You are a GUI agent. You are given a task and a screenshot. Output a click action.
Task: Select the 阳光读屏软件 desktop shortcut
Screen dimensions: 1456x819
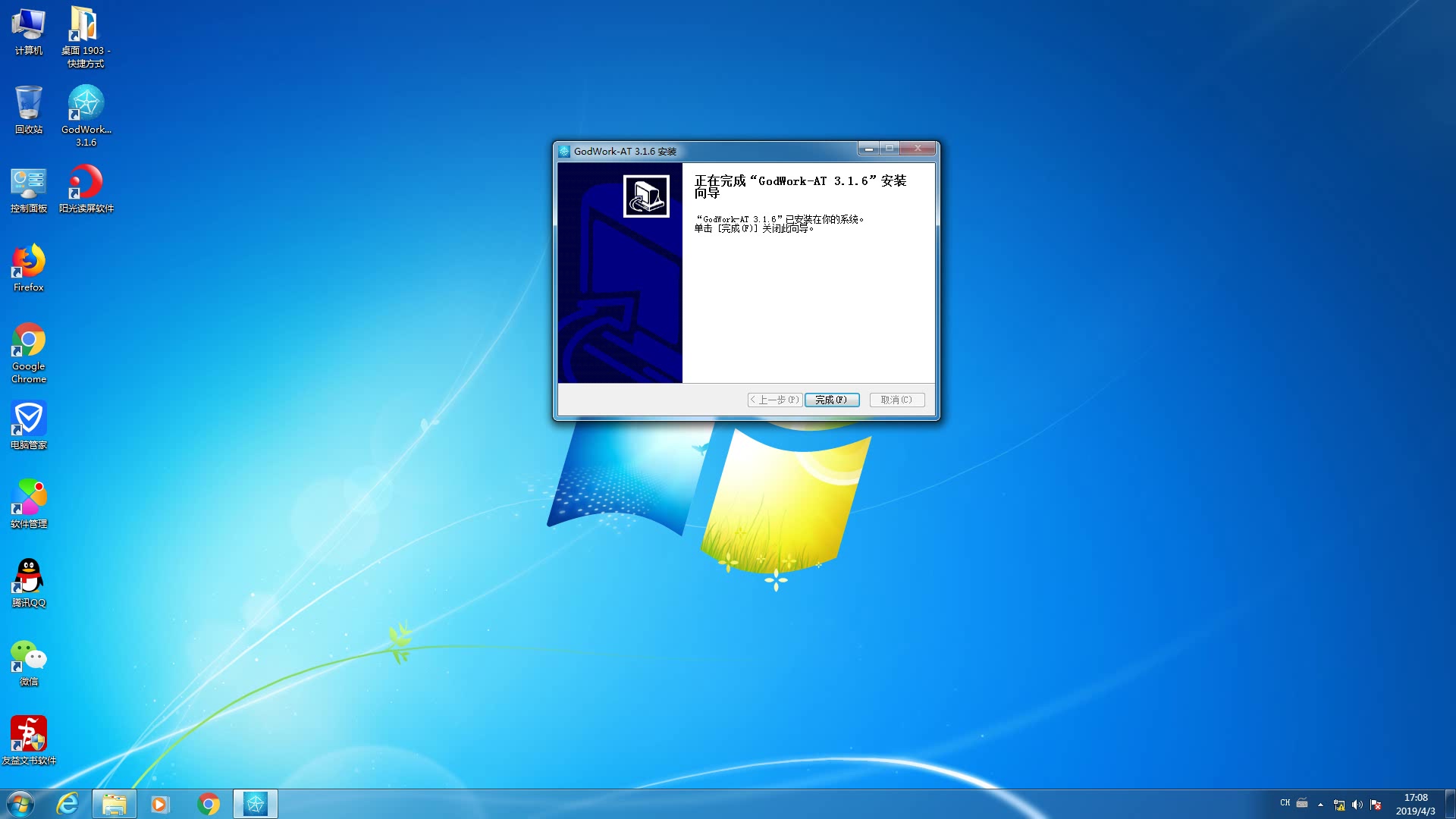[x=86, y=189]
